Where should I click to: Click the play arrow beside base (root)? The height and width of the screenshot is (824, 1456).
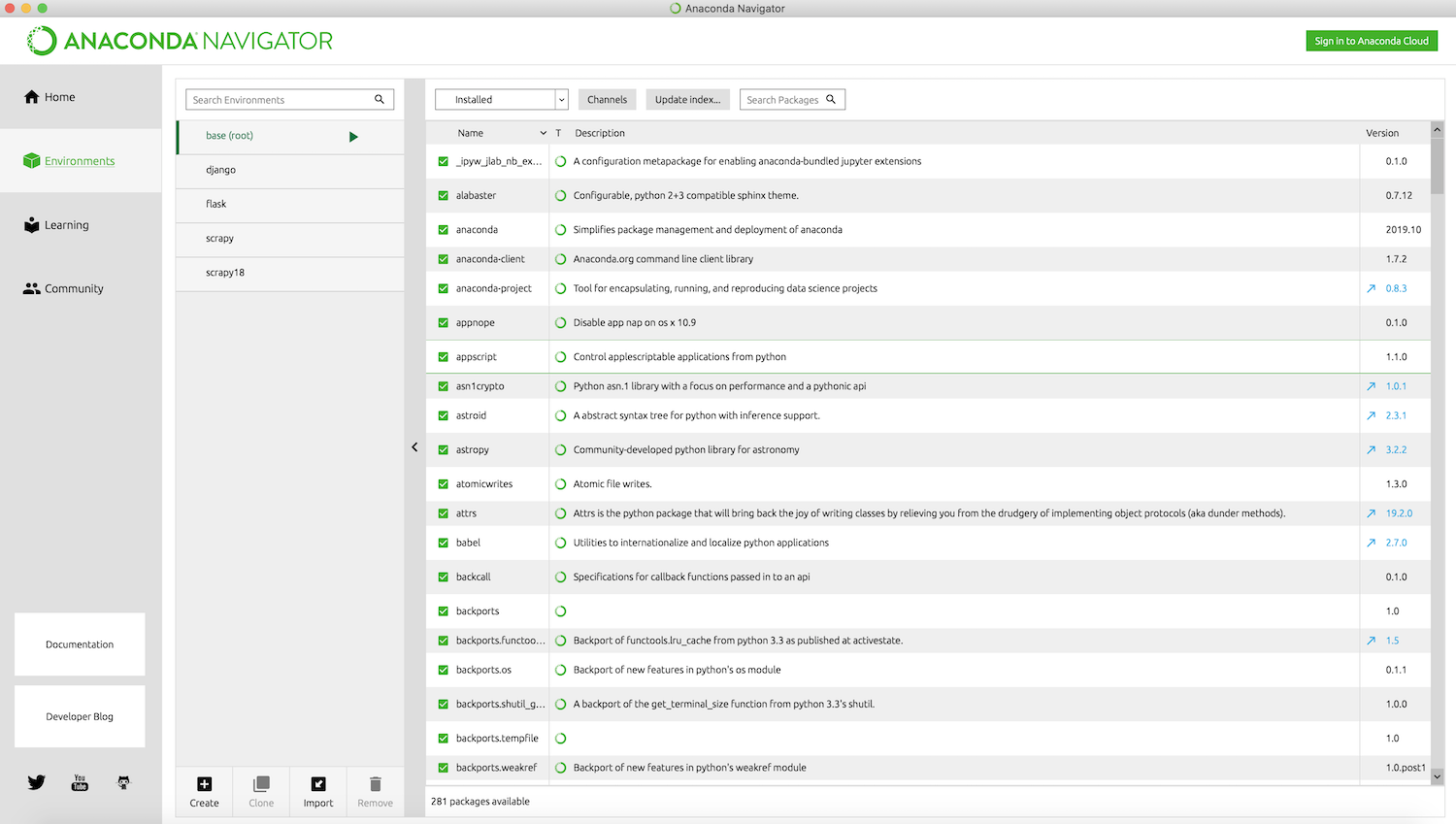[353, 137]
